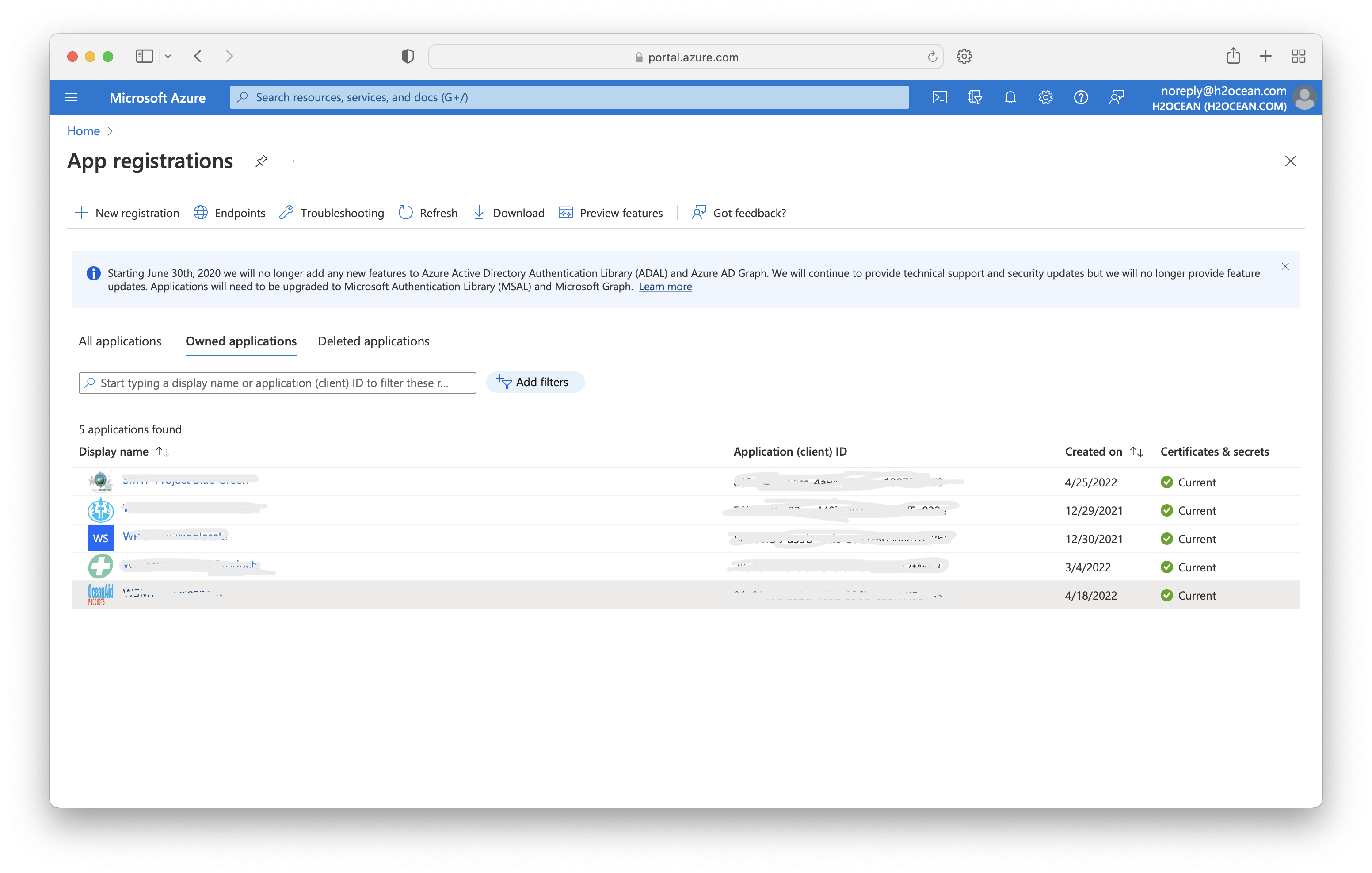Go forward in Safari
Image resolution: width=1372 pixels, height=873 pixels.
(229, 56)
